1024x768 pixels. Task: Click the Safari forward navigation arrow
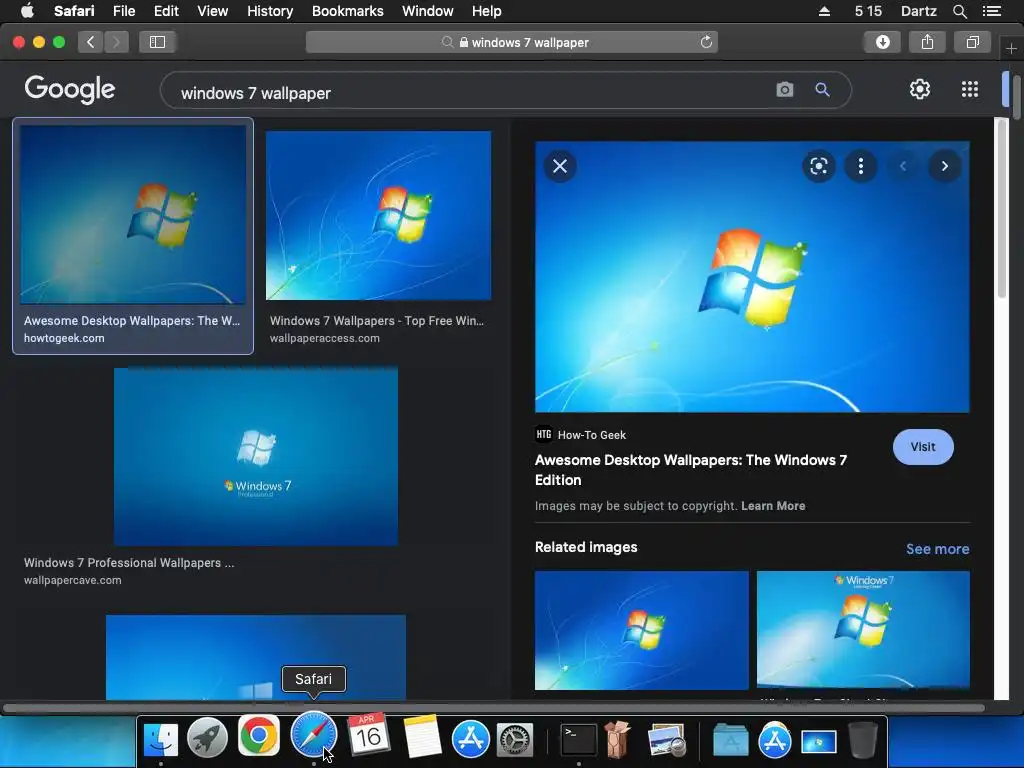point(116,42)
